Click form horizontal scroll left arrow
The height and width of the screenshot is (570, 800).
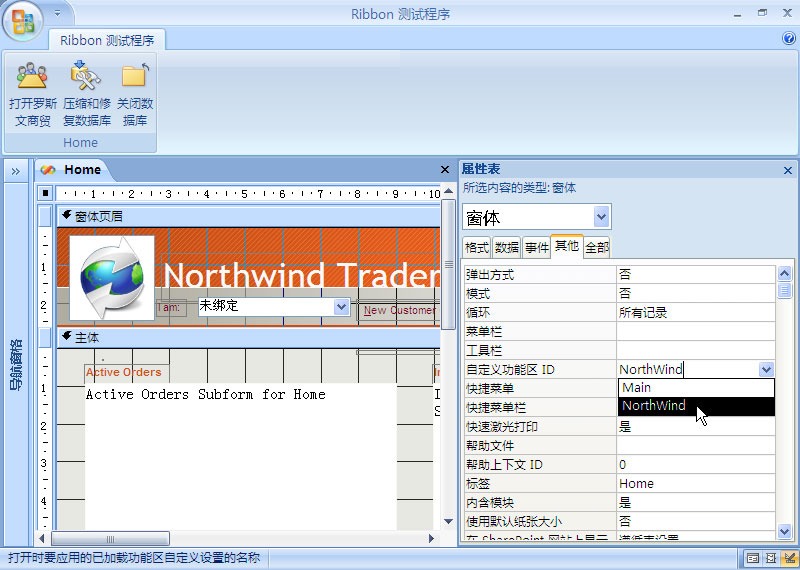[x=42, y=538]
